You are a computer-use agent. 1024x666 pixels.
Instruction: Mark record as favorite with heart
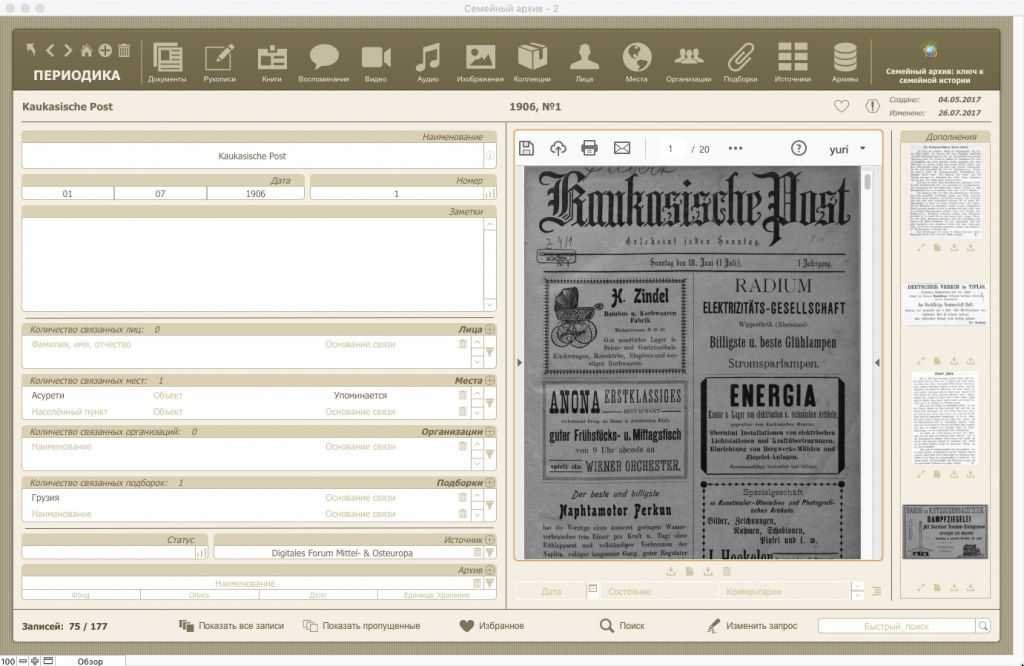(x=841, y=106)
